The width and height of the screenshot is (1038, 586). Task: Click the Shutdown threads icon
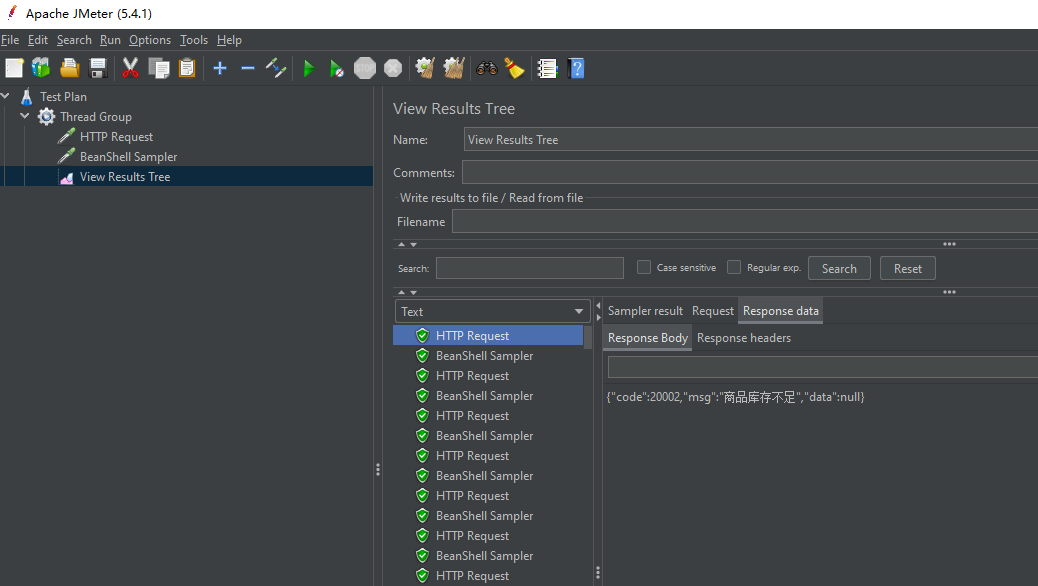coord(393,68)
